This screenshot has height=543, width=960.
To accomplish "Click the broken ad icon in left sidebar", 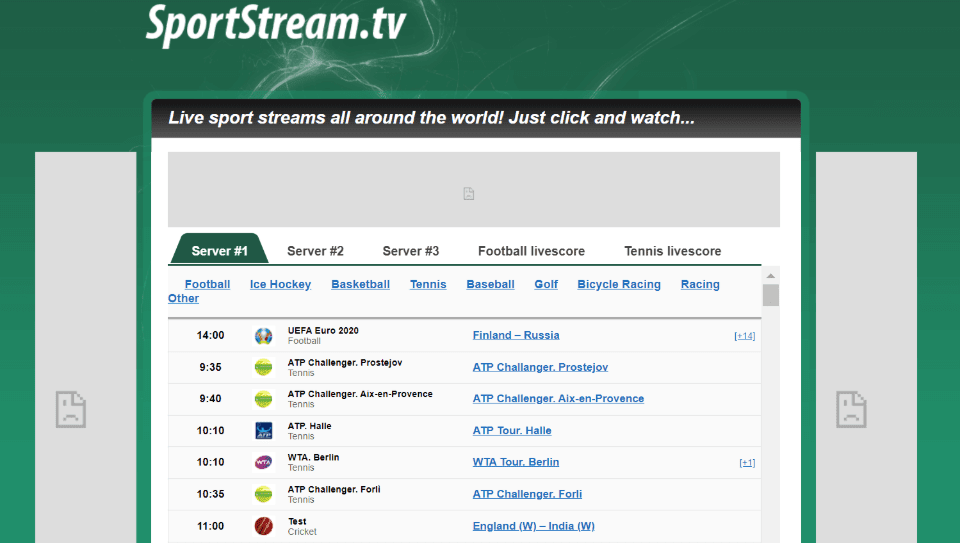I will 71,409.
